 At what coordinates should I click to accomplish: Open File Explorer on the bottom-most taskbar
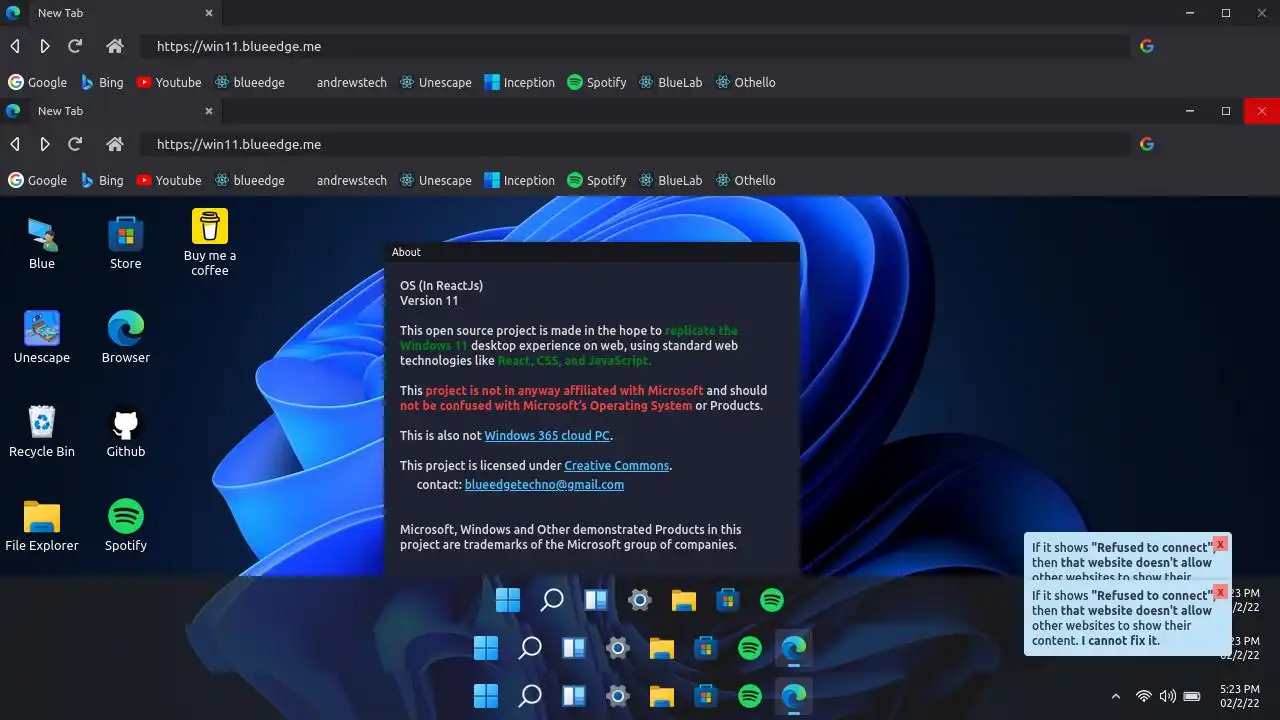tap(662, 695)
